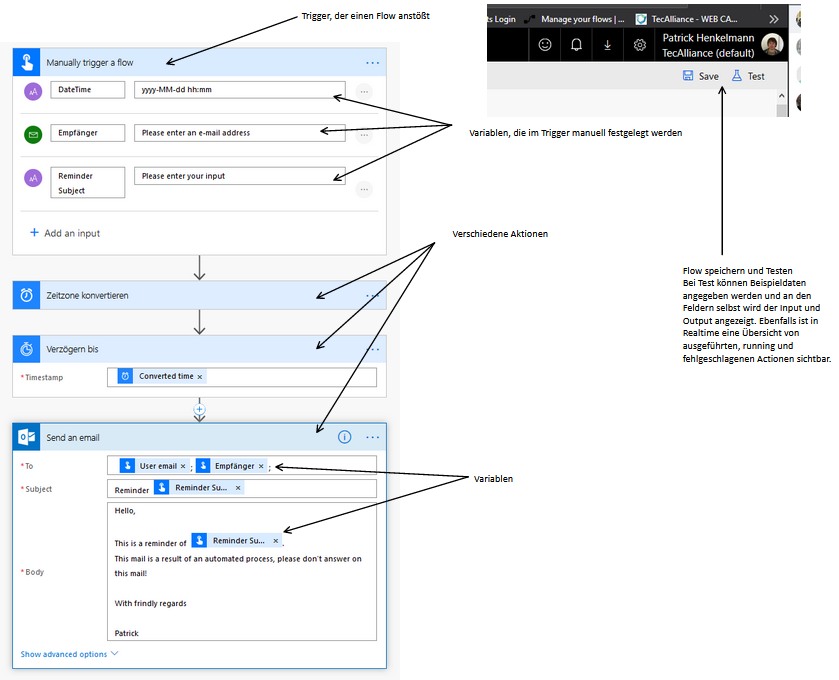Open options menu for the DateTime input
839x680 pixels.
pyautogui.click(x=363, y=91)
